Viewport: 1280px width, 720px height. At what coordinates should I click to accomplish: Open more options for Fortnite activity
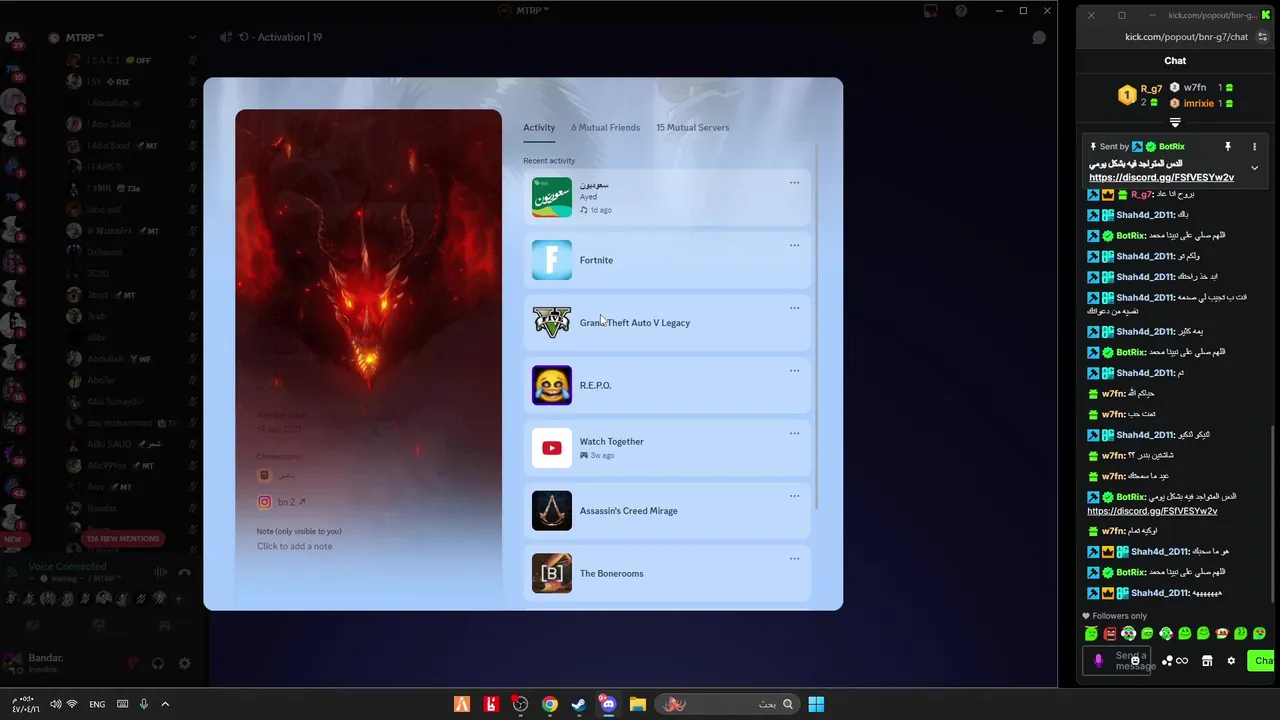794,245
